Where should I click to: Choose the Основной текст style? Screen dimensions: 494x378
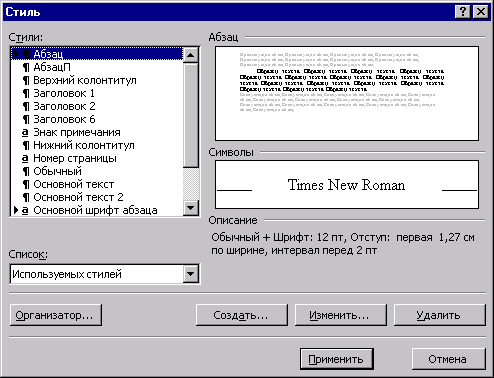tap(97, 184)
